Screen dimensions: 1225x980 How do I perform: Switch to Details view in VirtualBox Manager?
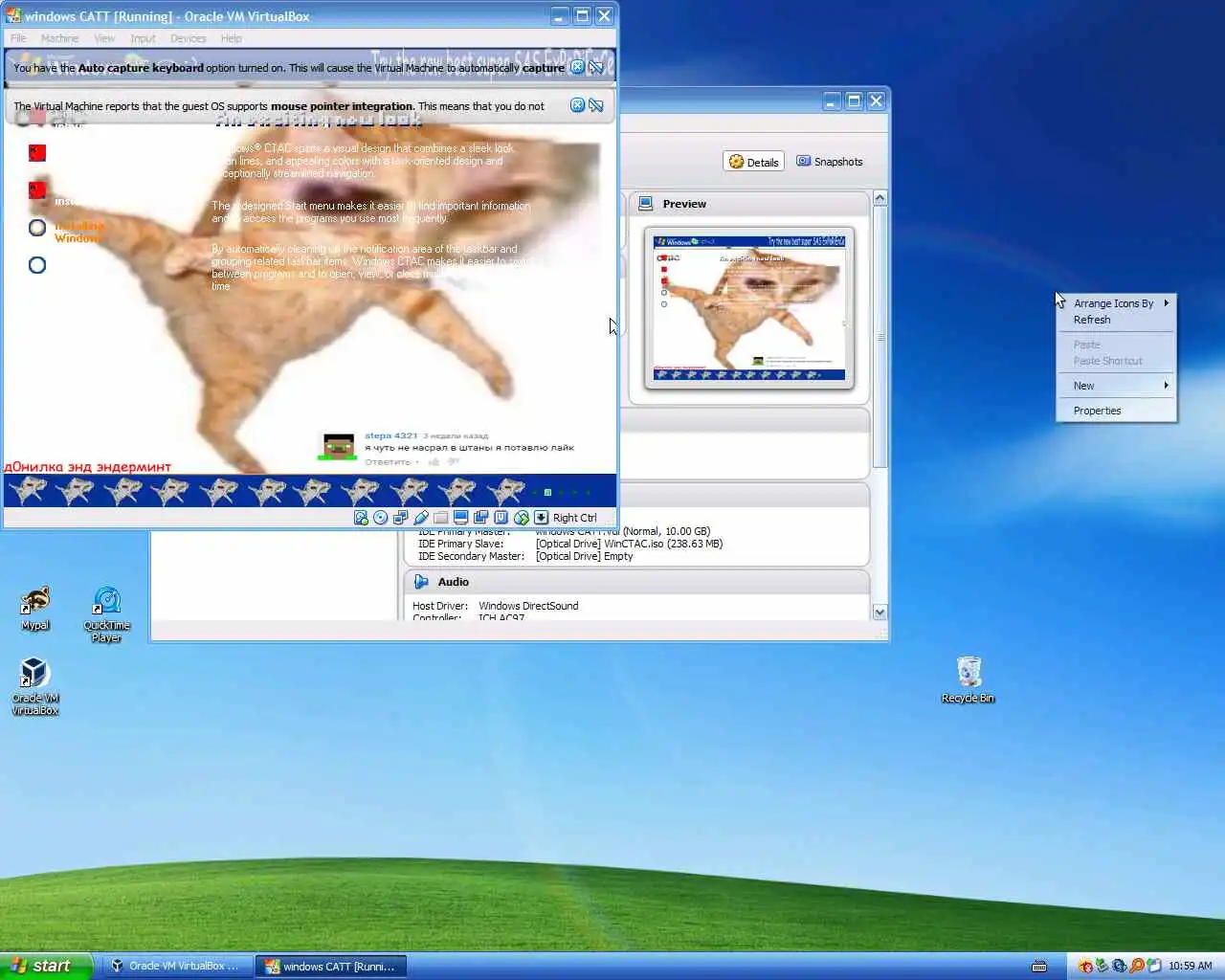tap(753, 162)
